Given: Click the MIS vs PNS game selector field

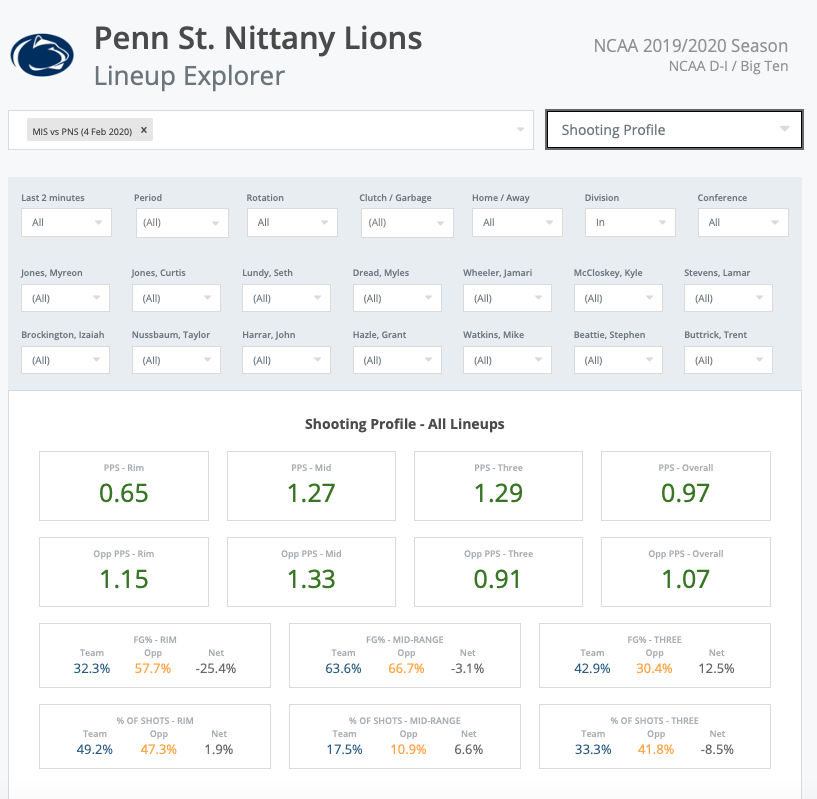Looking at the screenshot, I should tap(330, 130).
